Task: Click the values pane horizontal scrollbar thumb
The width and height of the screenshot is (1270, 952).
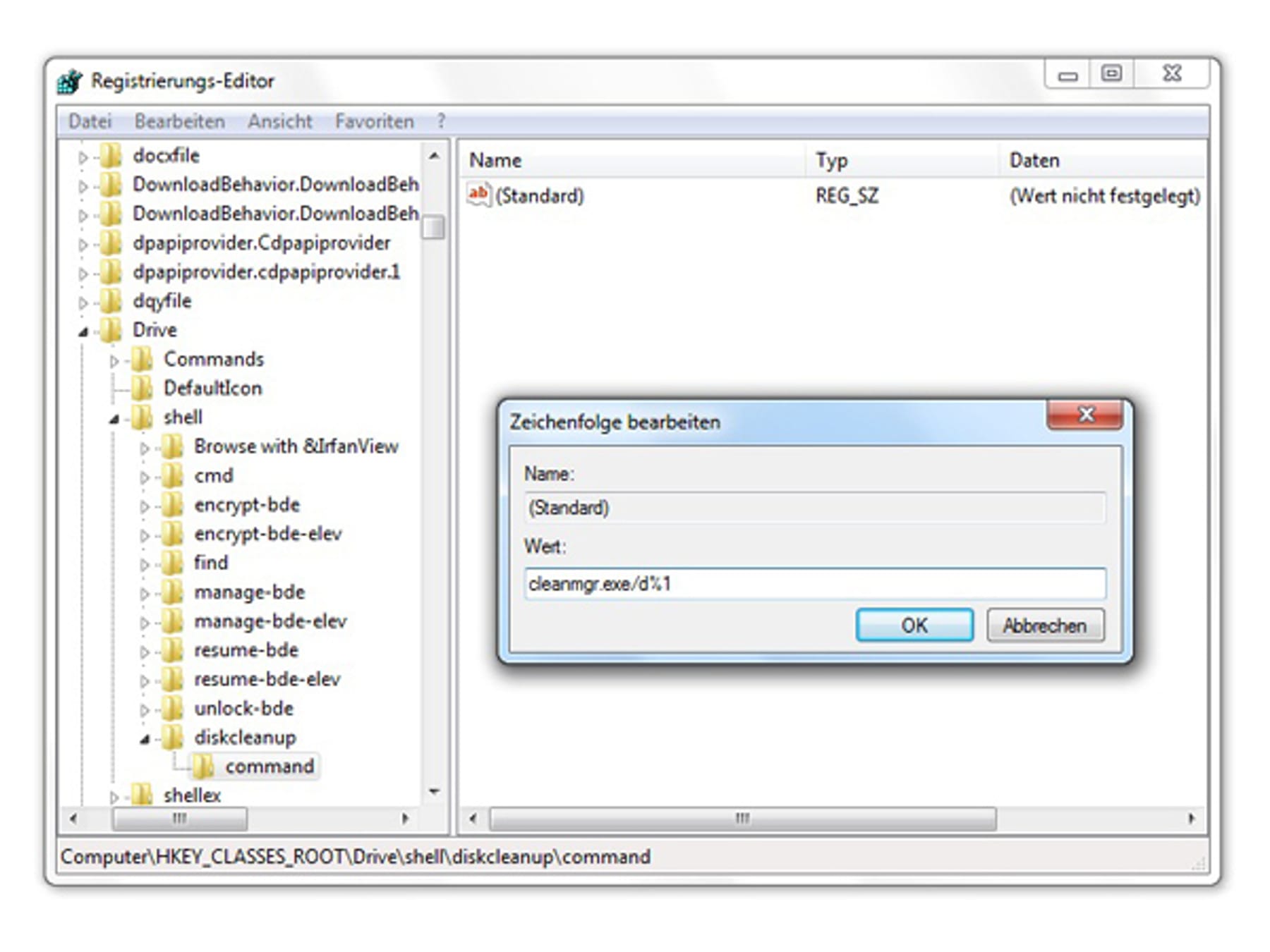Action: [743, 819]
